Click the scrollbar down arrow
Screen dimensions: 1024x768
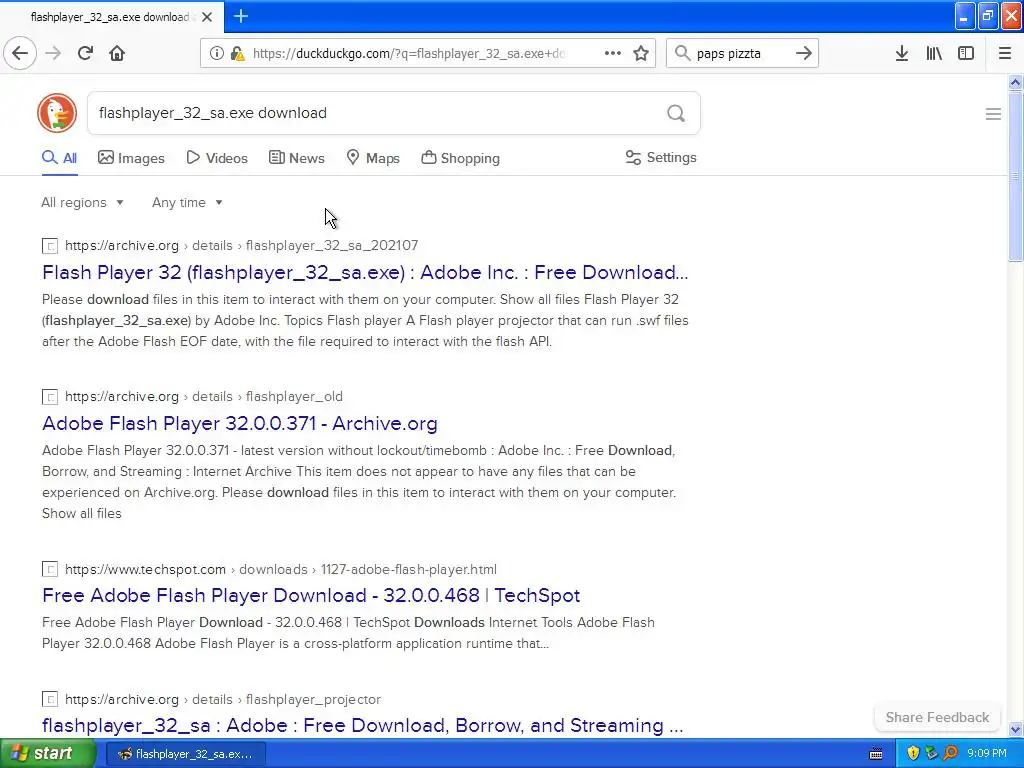tap(1015, 729)
